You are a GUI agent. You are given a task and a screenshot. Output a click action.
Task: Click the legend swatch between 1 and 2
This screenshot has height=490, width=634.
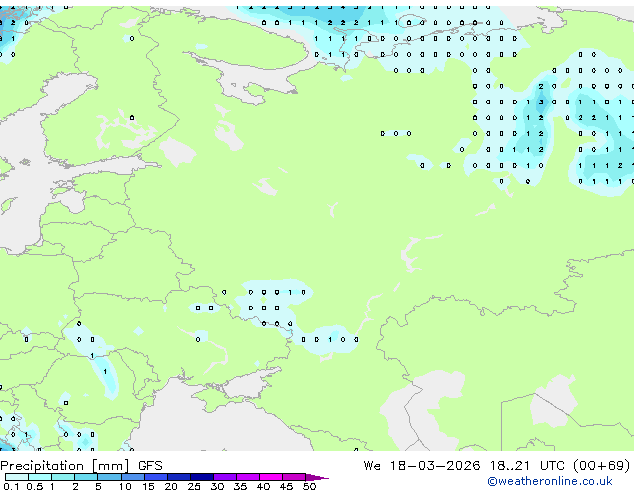tap(63, 477)
